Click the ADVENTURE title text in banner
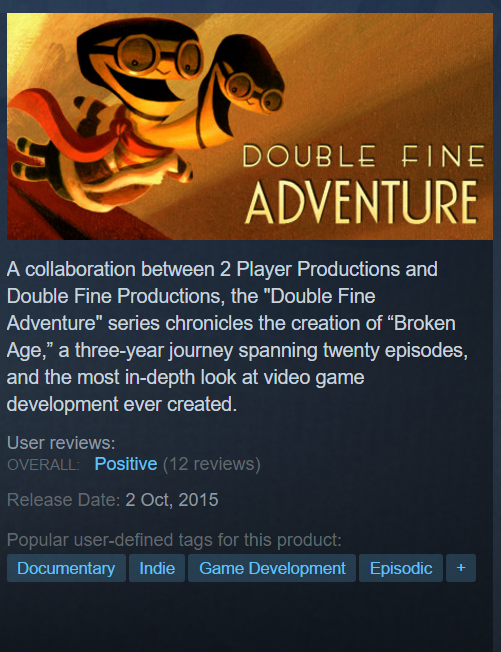501x652 pixels. (361, 203)
